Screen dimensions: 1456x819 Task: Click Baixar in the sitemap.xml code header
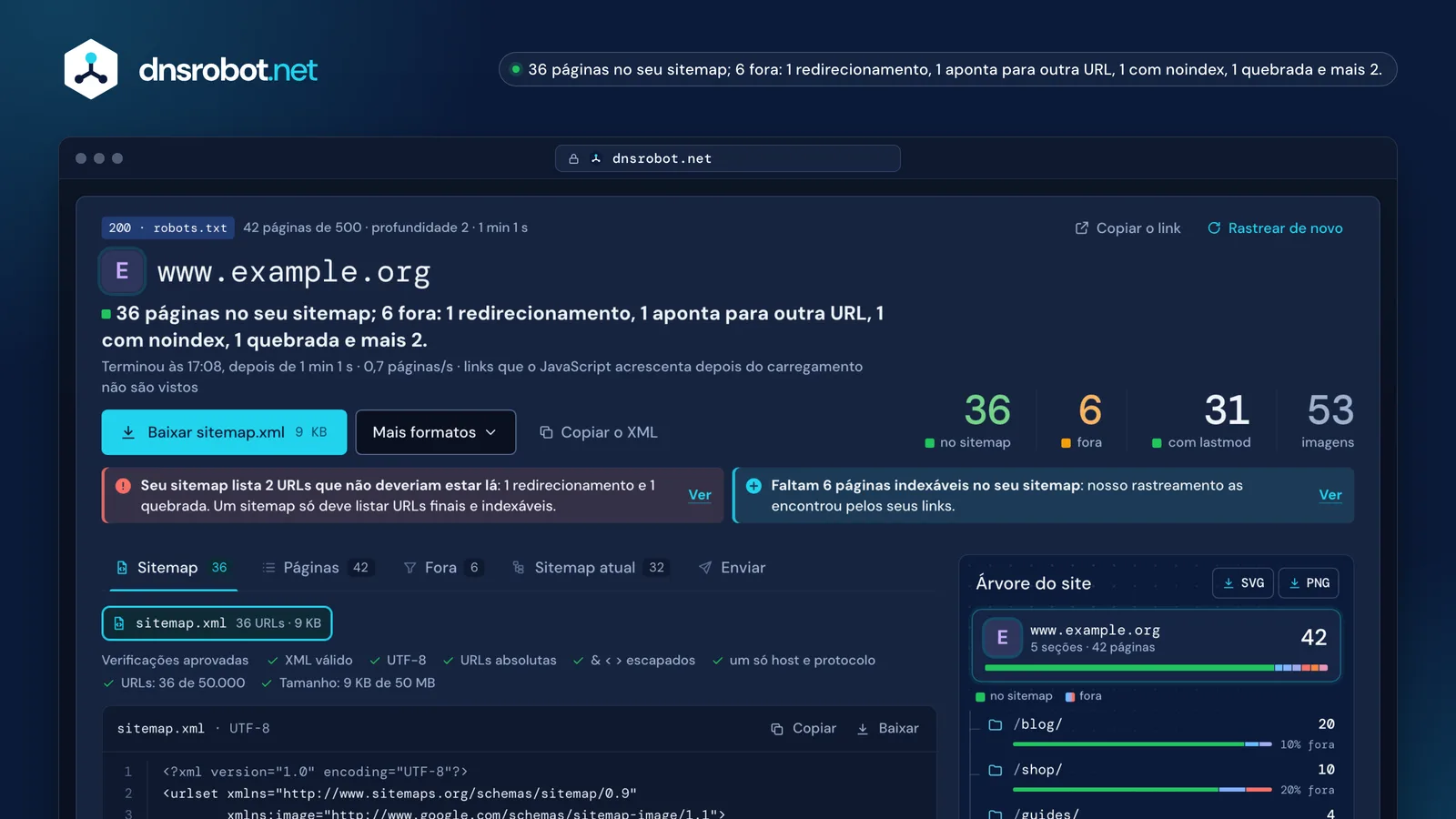(887, 729)
